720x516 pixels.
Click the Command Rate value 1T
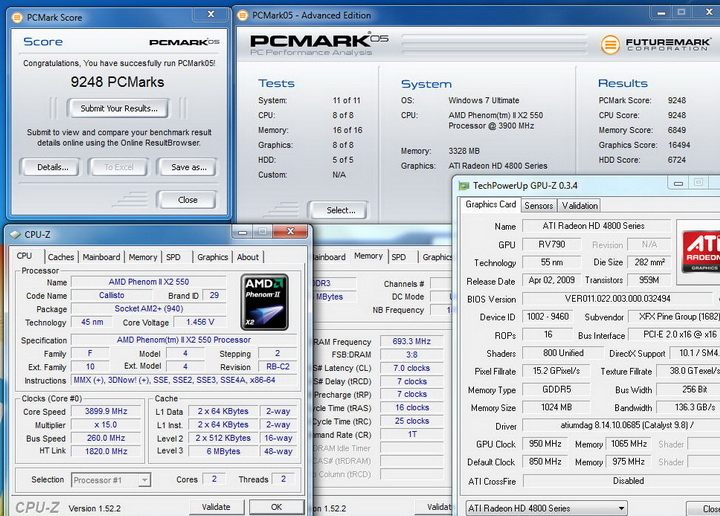coord(412,434)
